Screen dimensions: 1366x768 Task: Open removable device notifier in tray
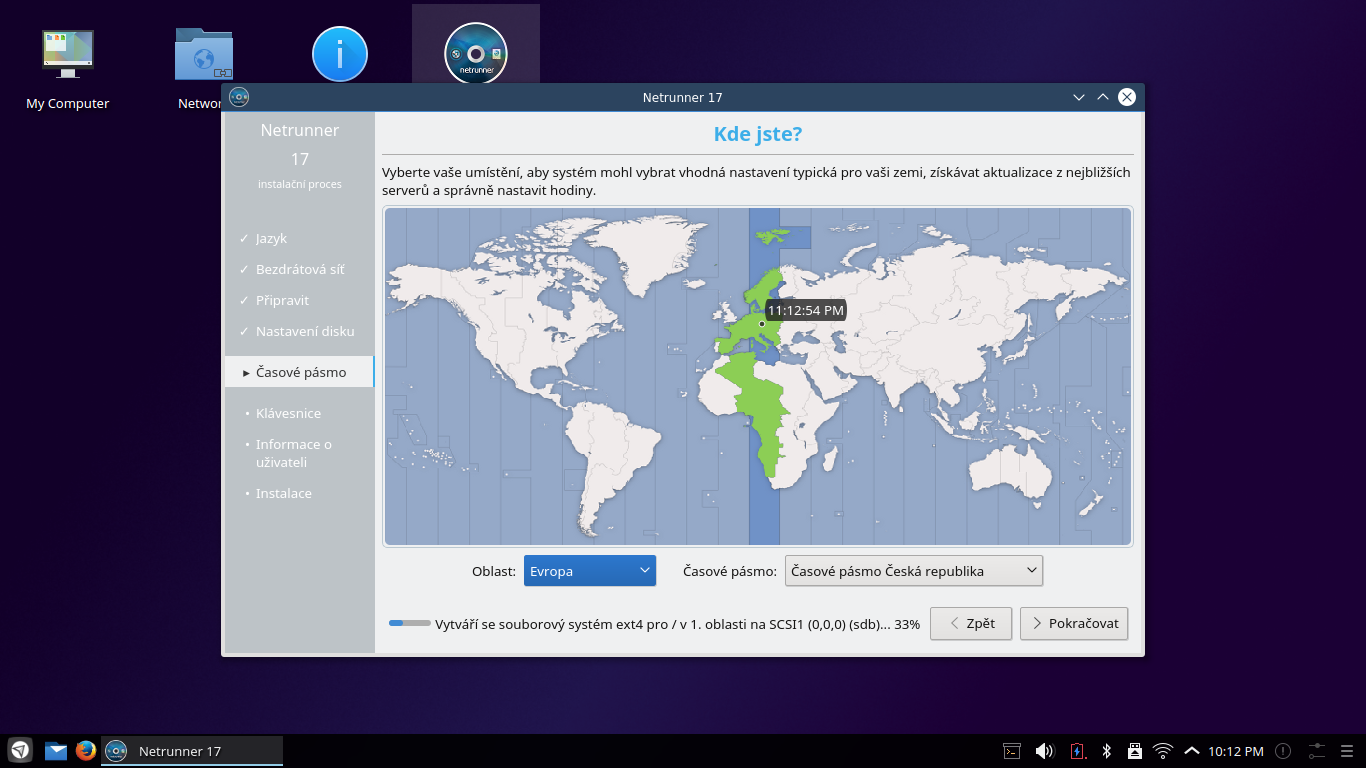pos(1135,751)
